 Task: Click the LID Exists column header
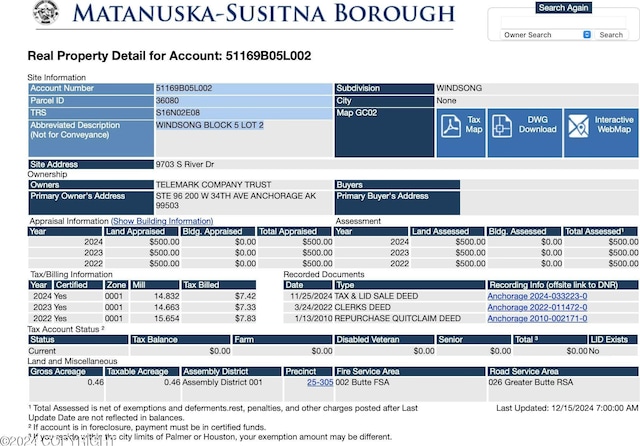[x=613, y=339]
